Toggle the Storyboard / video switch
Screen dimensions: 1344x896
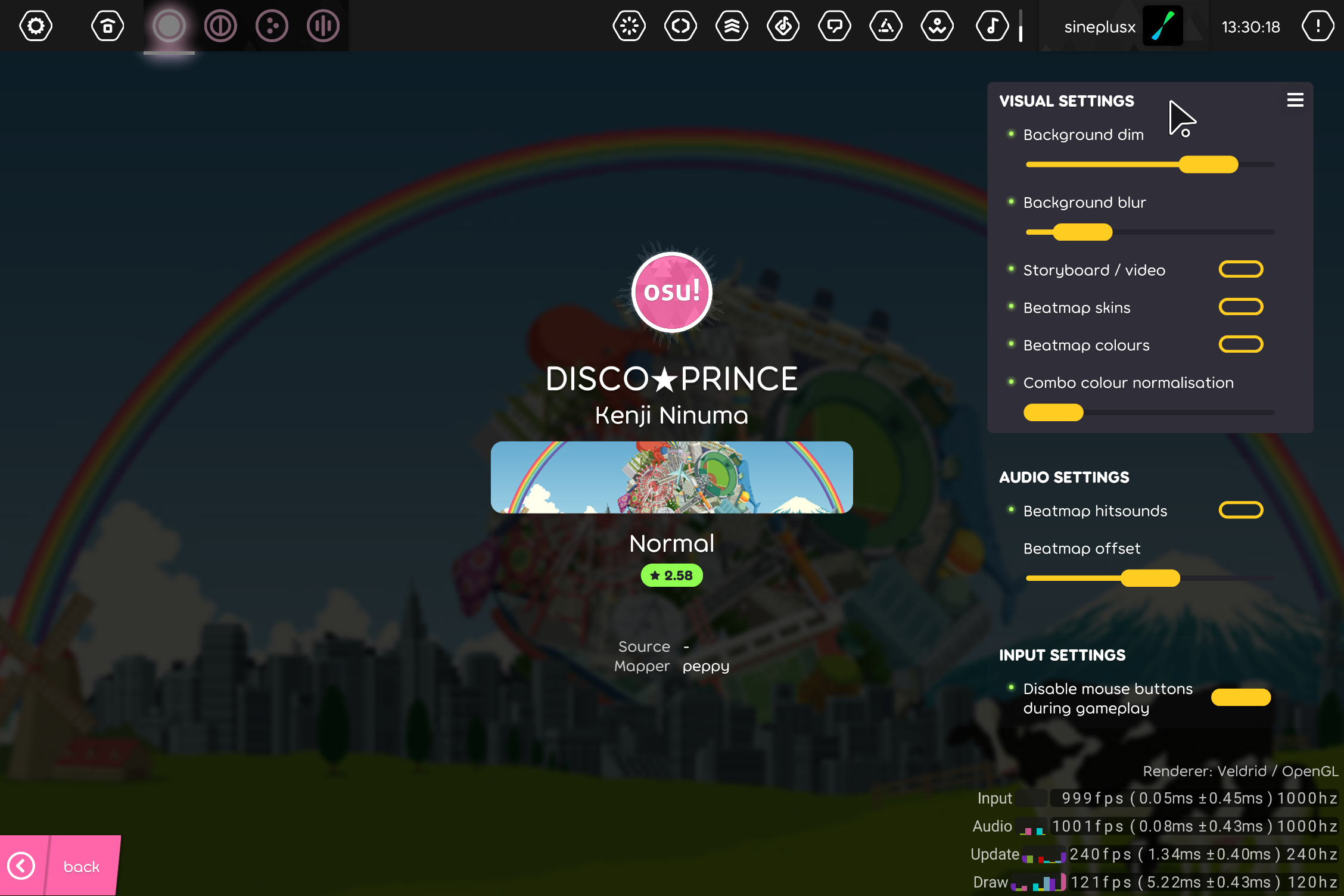click(x=1240, y=269)
